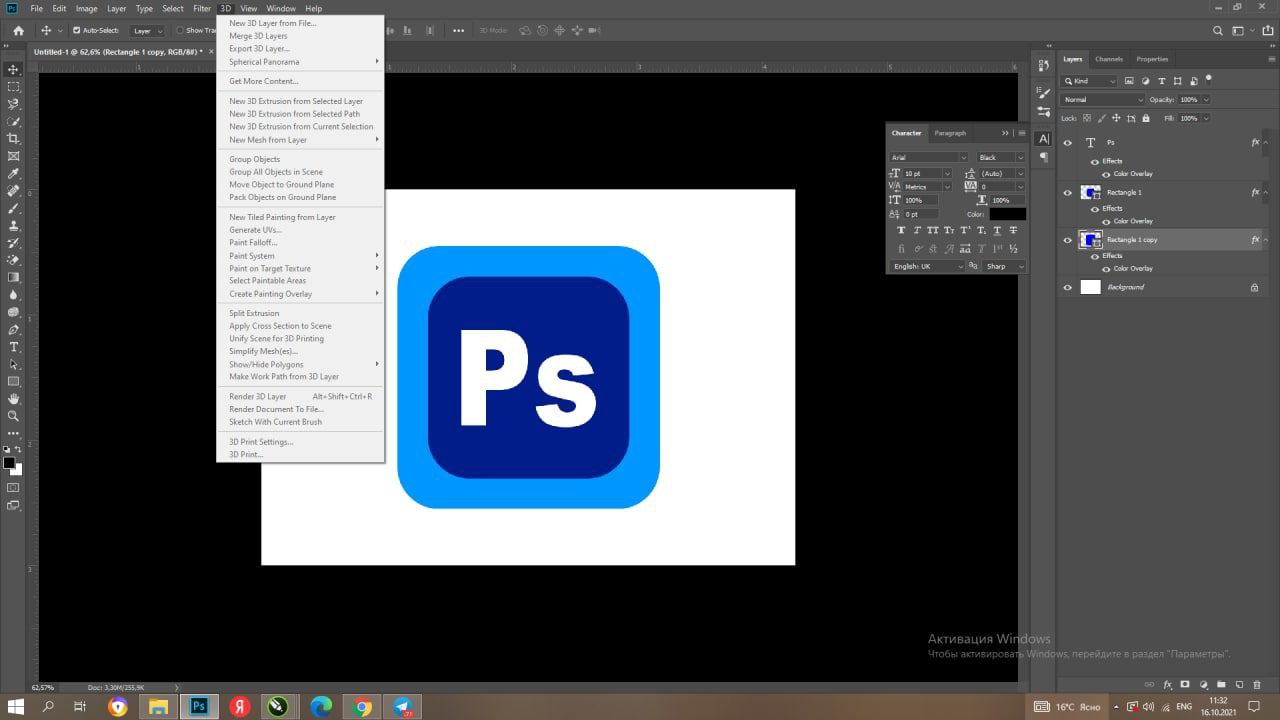The height and width of the screenshot is (720, 1280).
Task: Click the Switch foreground and background colors button
Action: pyautogui.click(x=18, y=449)
